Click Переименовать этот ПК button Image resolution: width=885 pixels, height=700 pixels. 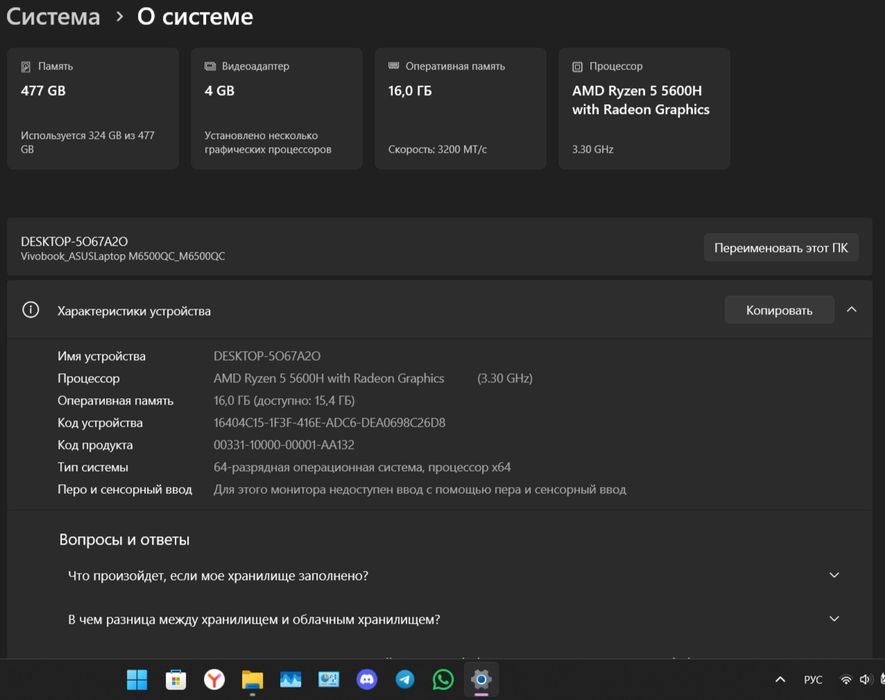tap(781, 248)
